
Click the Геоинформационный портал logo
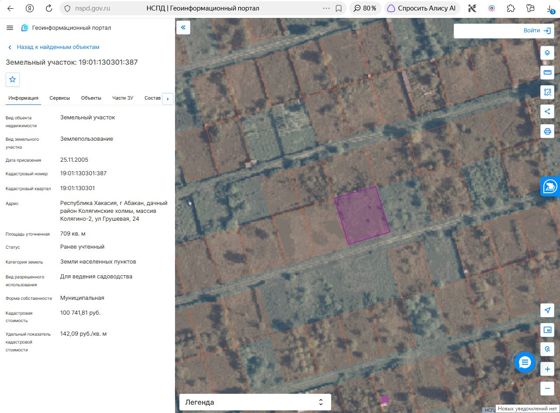point(66,28)
